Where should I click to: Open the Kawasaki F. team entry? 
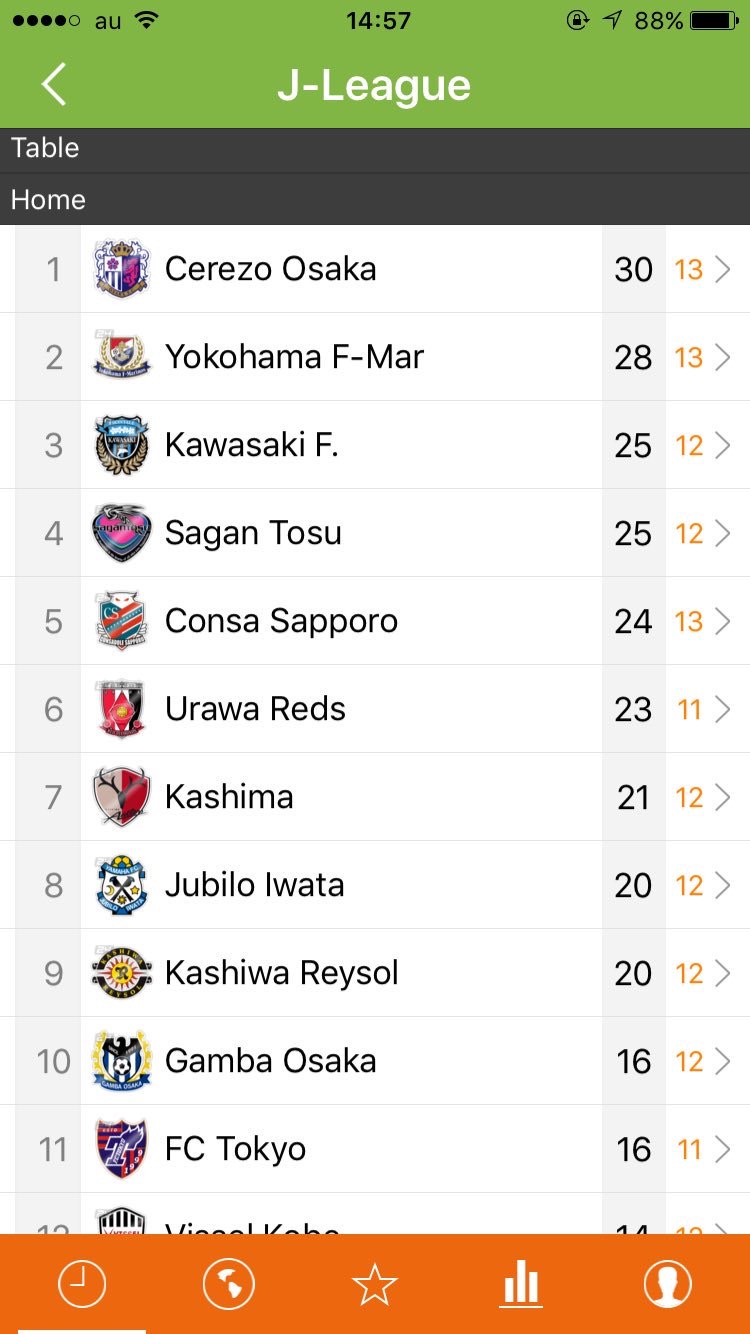251,445
